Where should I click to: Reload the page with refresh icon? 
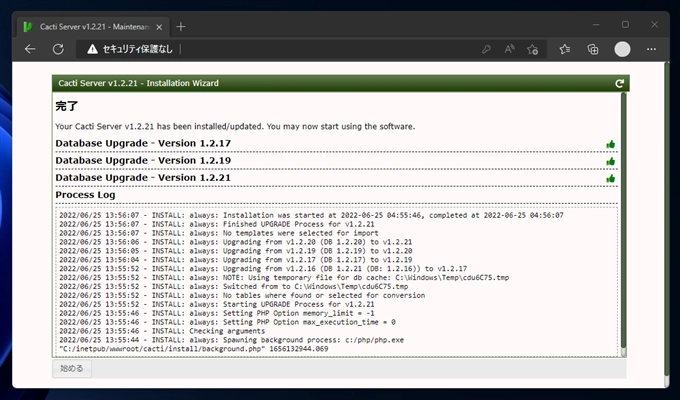pos(58,49)
